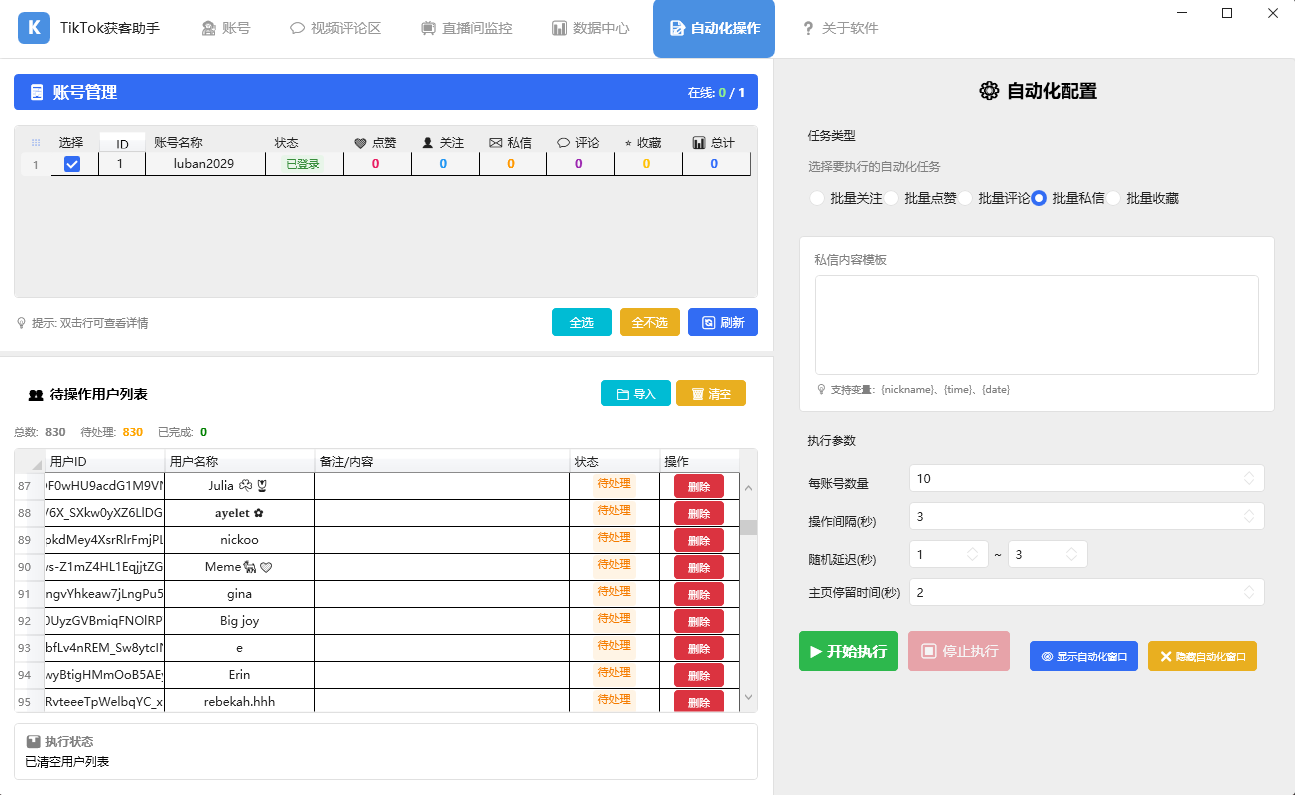Viewport: 1295px width, 795px height.
Task: Adjust the random delay minimum spinner
Action: coord(972,554)
